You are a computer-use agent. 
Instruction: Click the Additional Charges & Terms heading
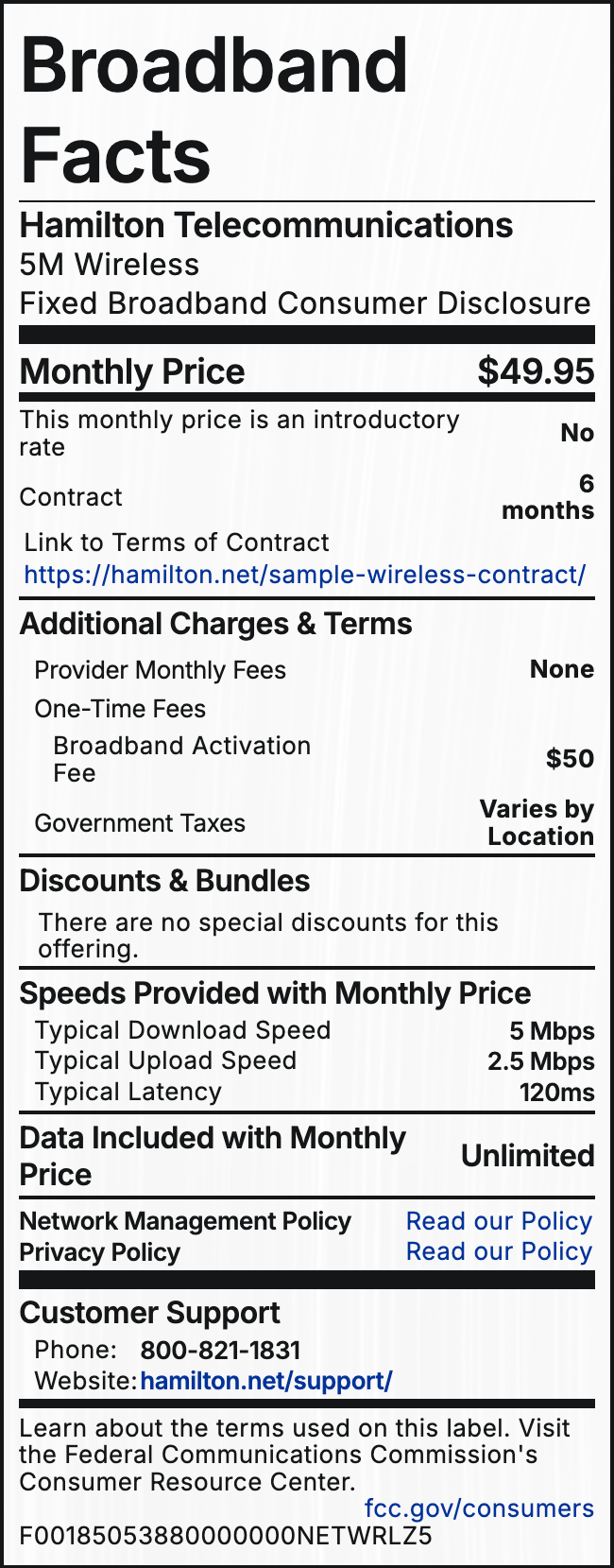[215, 624]
